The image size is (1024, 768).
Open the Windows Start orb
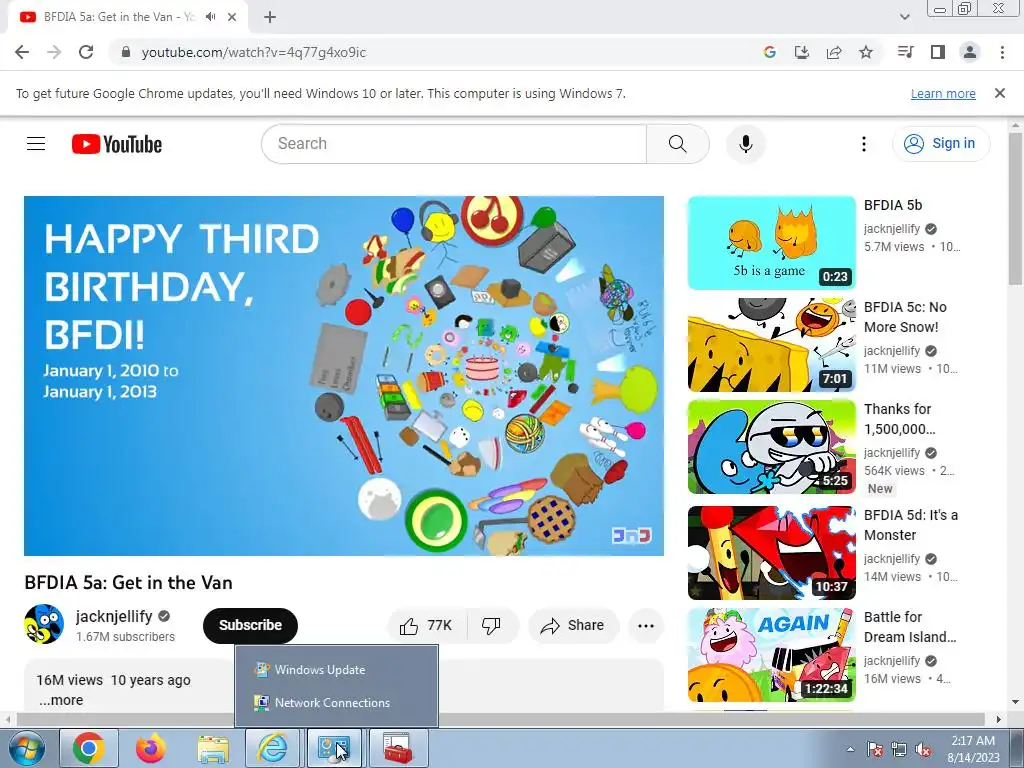26,748
